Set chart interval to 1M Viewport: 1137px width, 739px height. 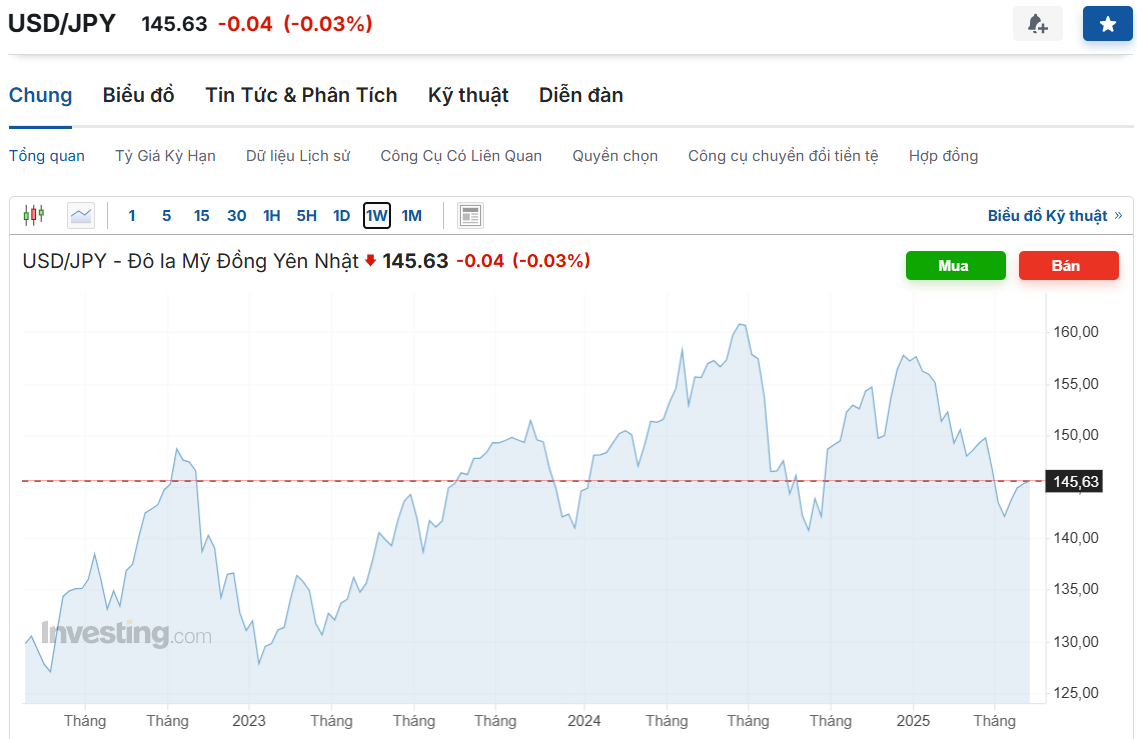coord(412,215)
